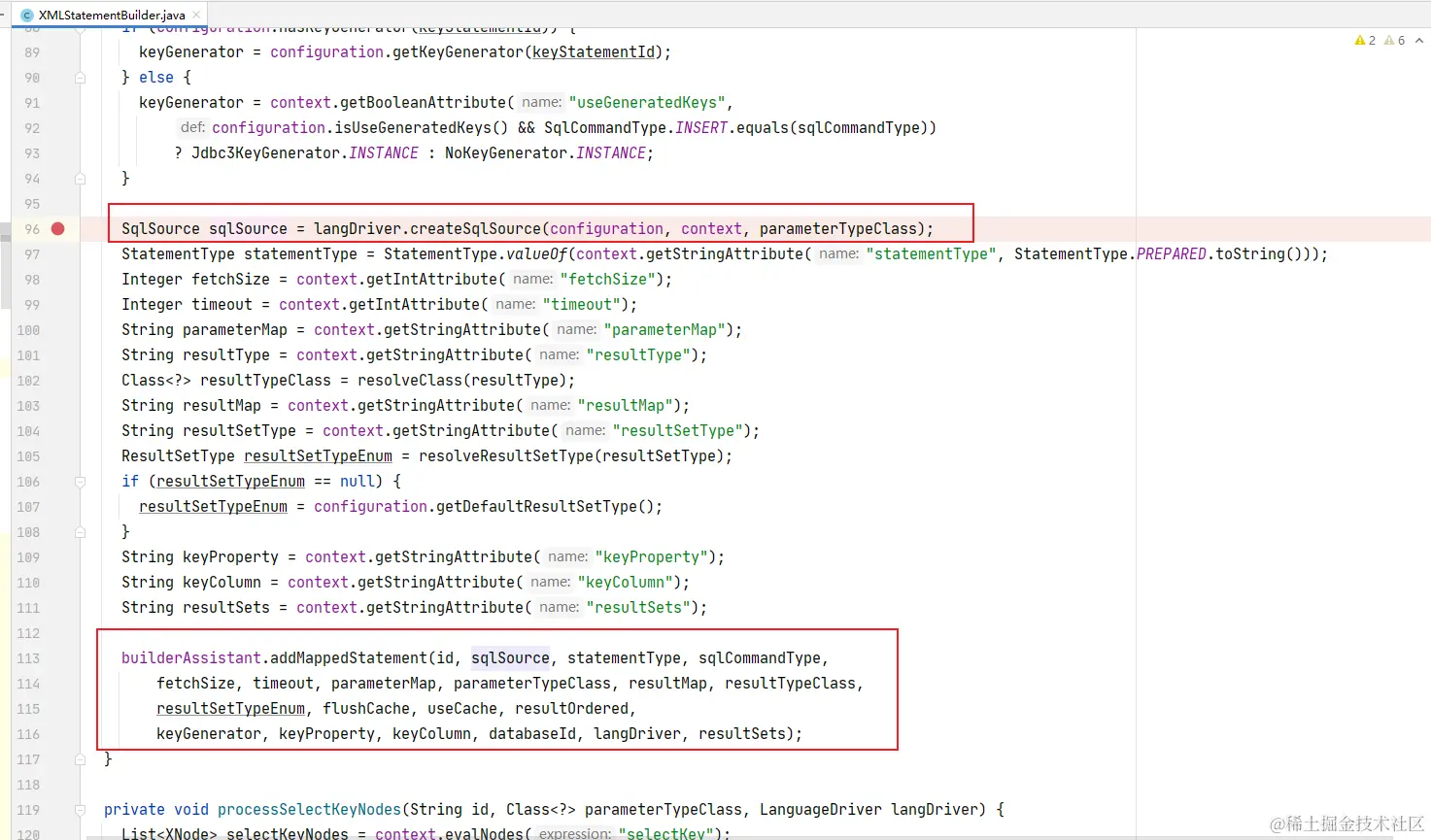Click the "resultType" string literal
This screenshot has height=840, width=1431.
coord(638,355)
